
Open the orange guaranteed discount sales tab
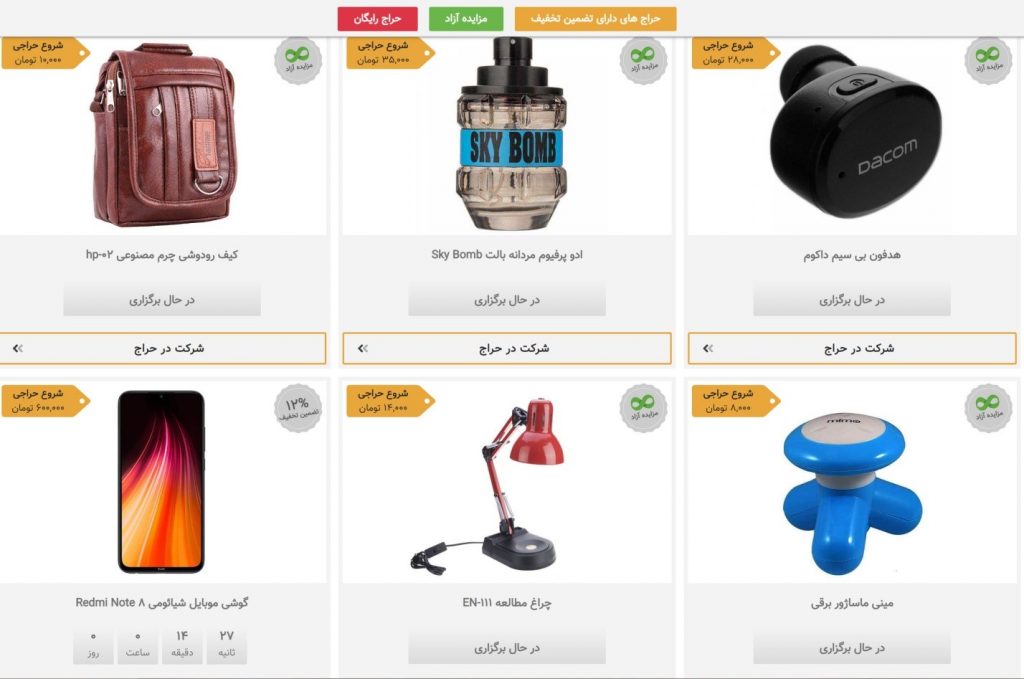(x=595, y=19)
